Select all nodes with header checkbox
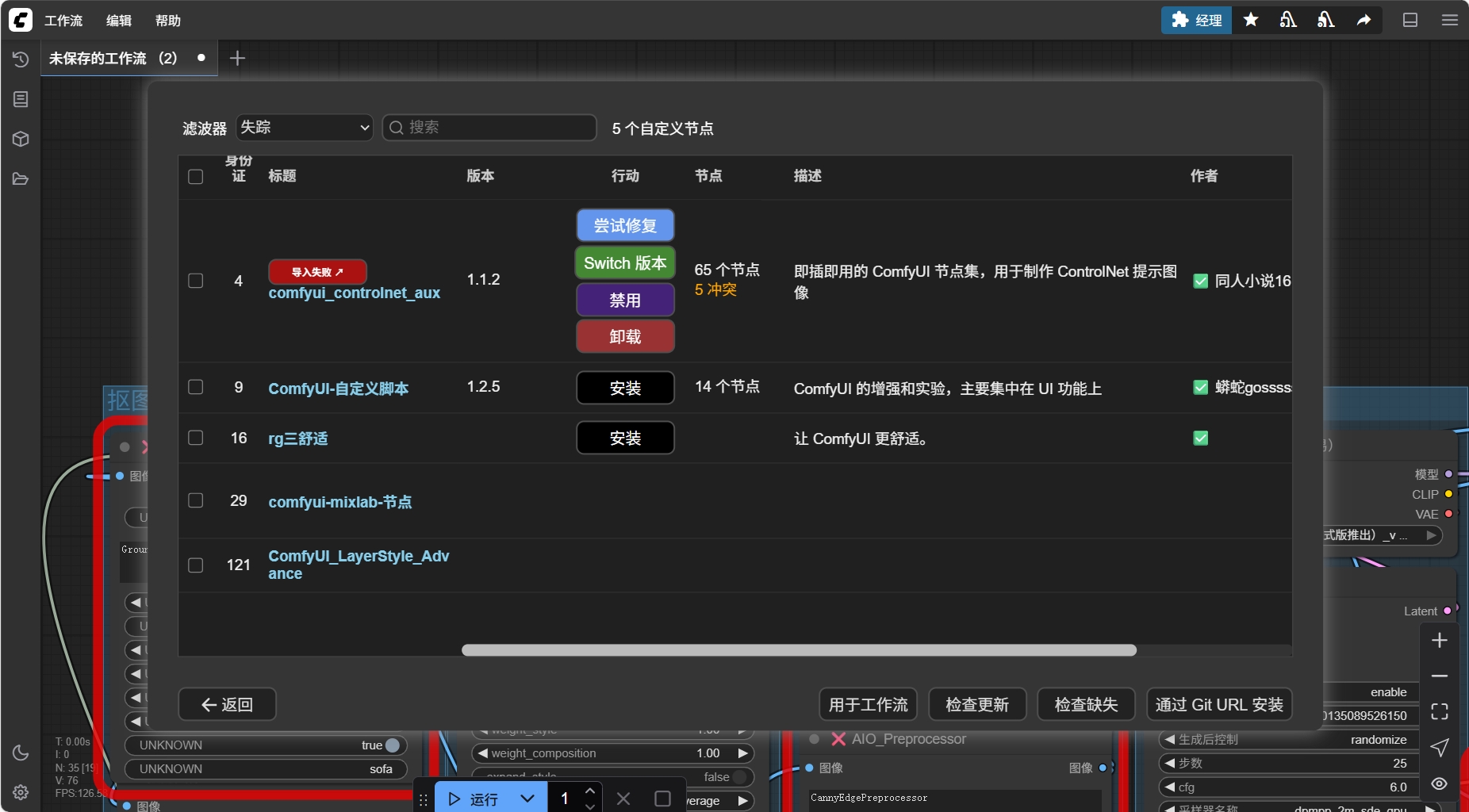Image resolution: width=1469 pixels, height=812 pixels. (196, 176)
